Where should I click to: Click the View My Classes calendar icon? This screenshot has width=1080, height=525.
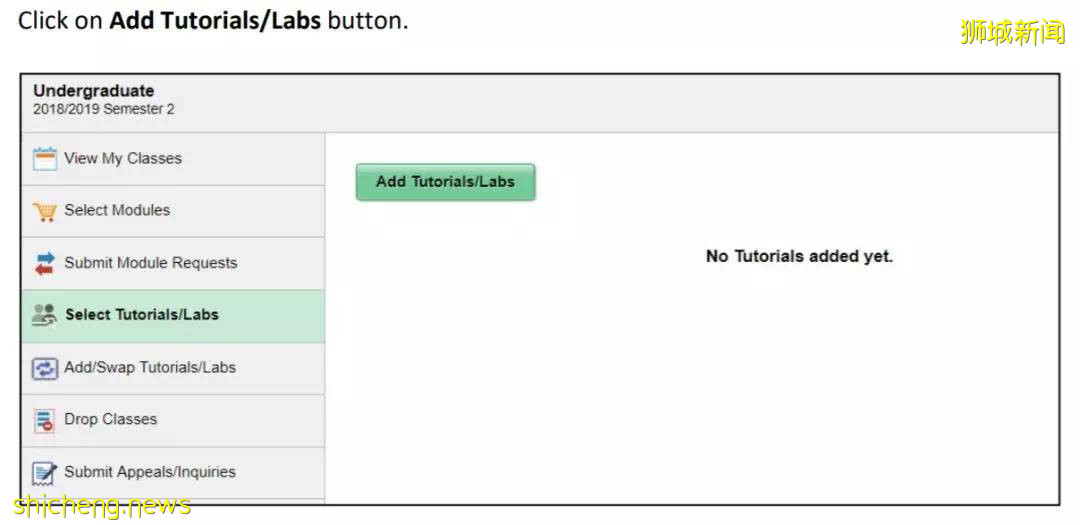[45, 159]
